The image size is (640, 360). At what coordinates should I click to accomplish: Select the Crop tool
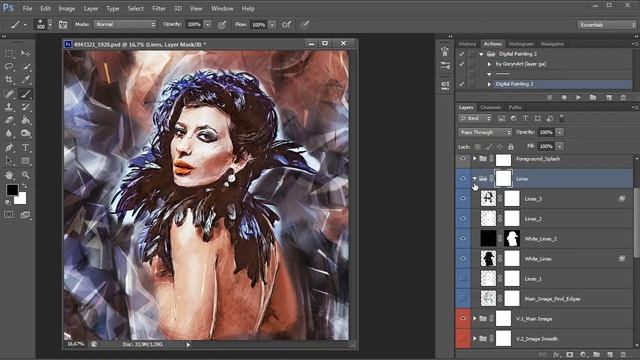(x=9, y=80)
